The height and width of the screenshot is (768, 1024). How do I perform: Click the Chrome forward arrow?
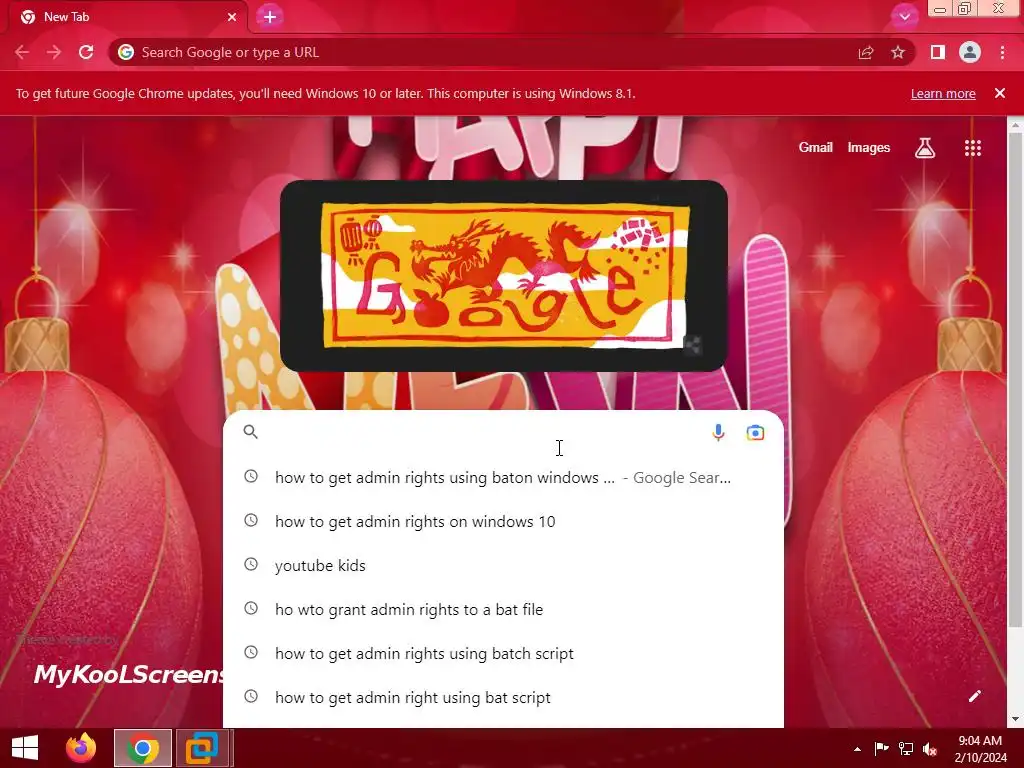[54, 52]
